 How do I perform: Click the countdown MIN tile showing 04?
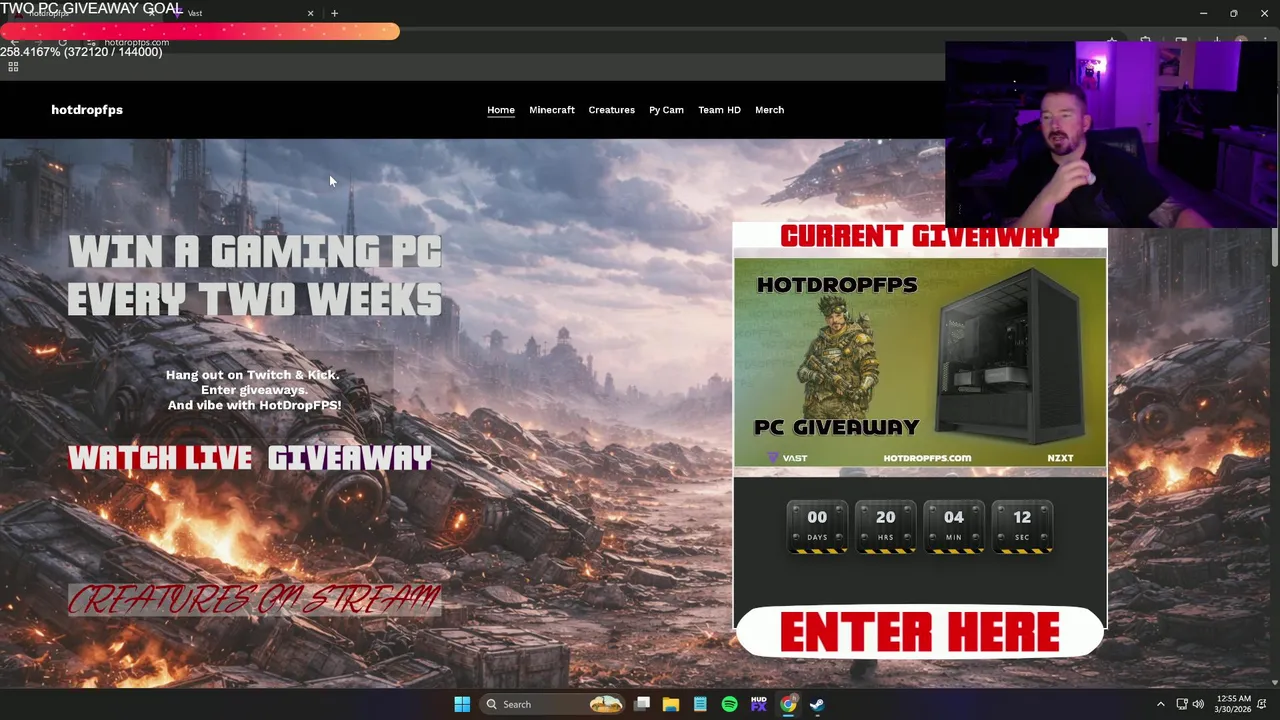(953, 526)
